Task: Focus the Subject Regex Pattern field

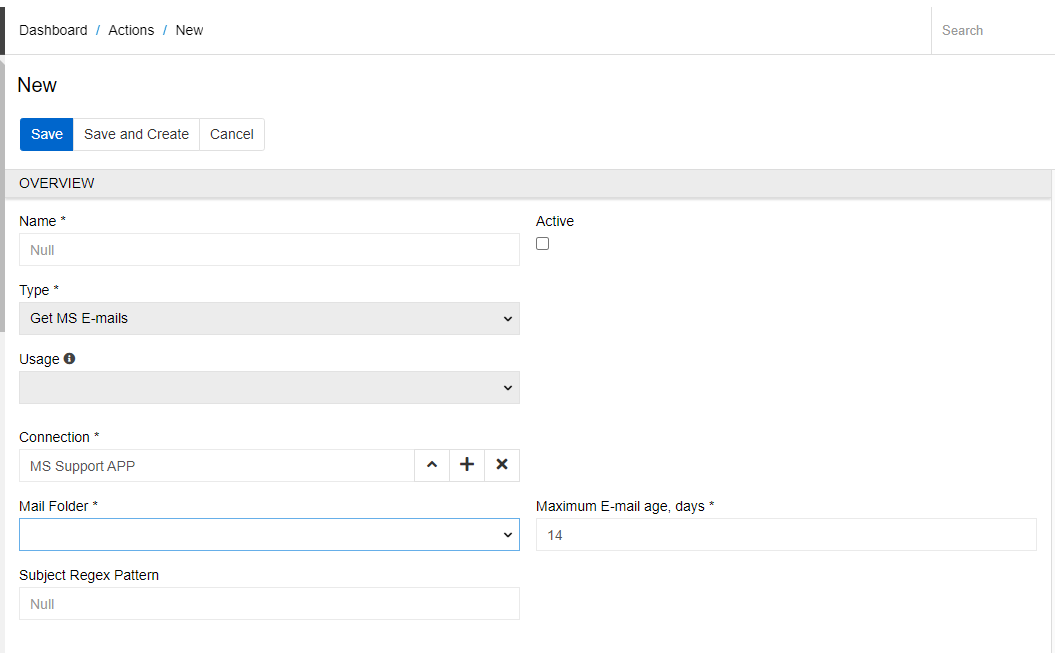Action: (269, 604)
